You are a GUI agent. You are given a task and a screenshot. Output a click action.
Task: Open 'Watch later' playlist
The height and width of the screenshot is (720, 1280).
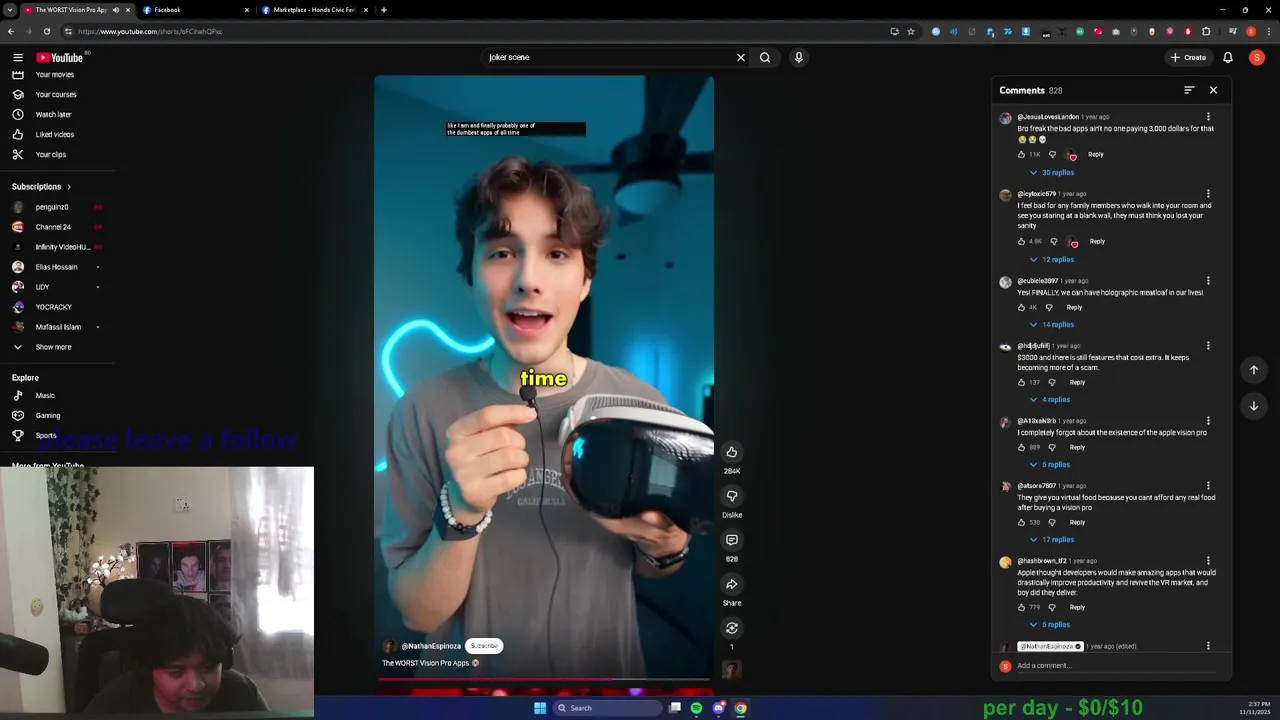pos(54,114)
